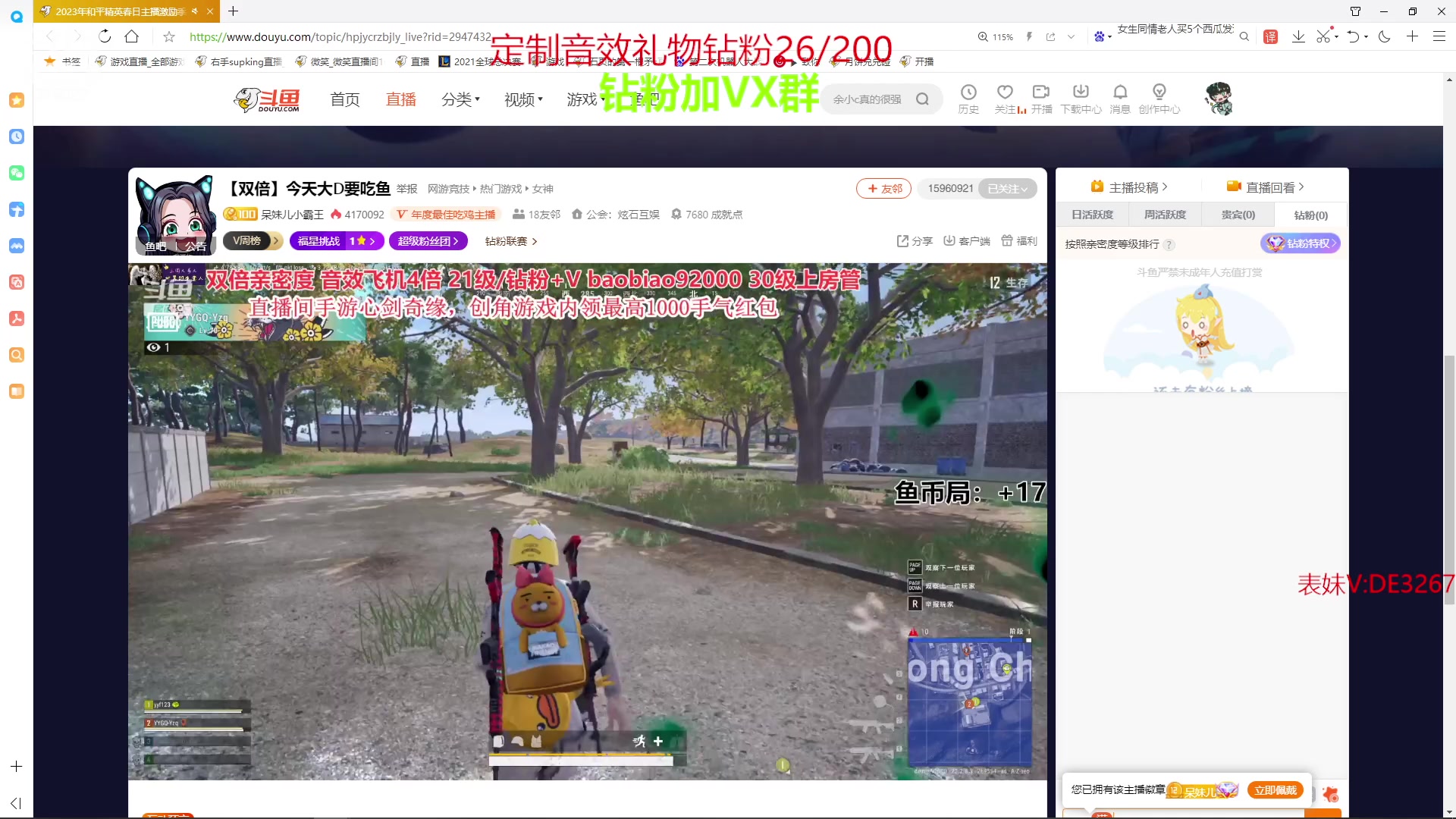Expand the 视频 navigation dropdown
Viewport: 1456px width, 819px height.
click(524, 99)
